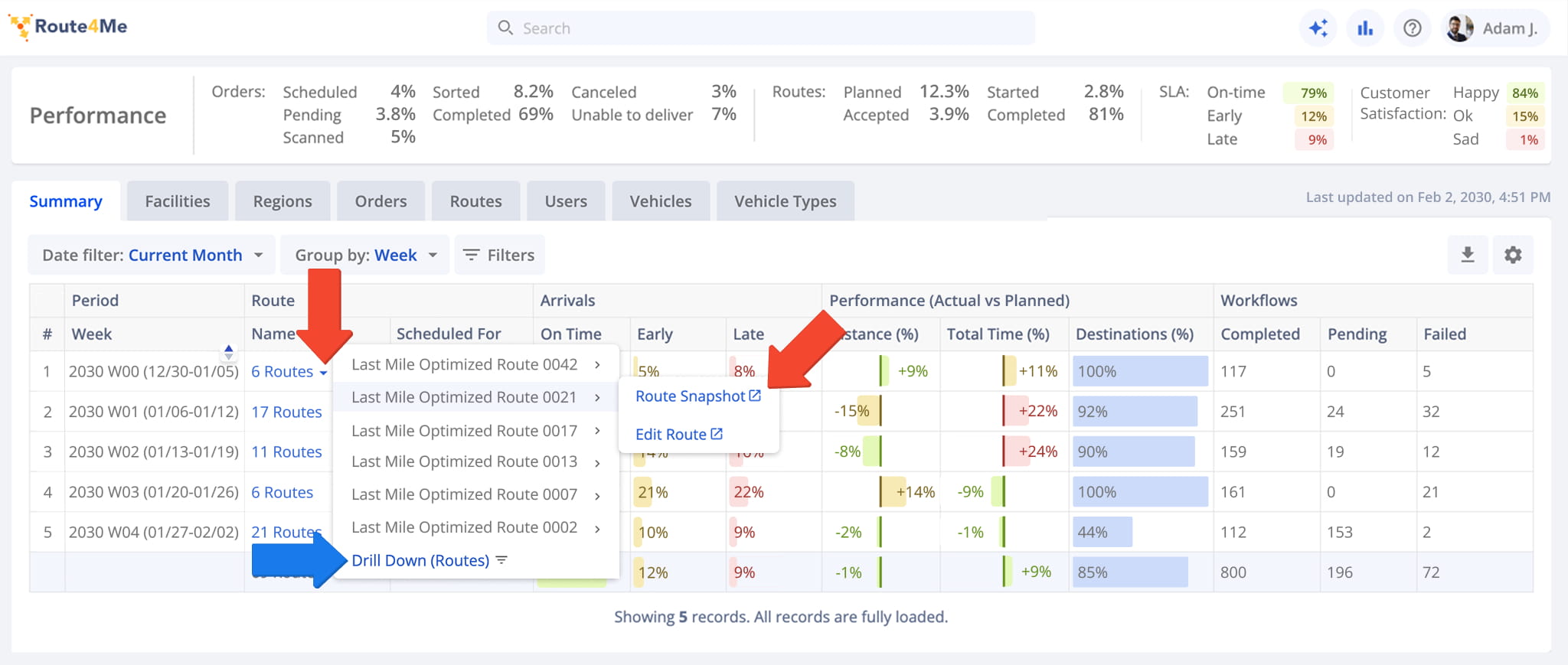Click the Week column sort arrows
This screenshot has width=1568, height=665.
point(228,352)
